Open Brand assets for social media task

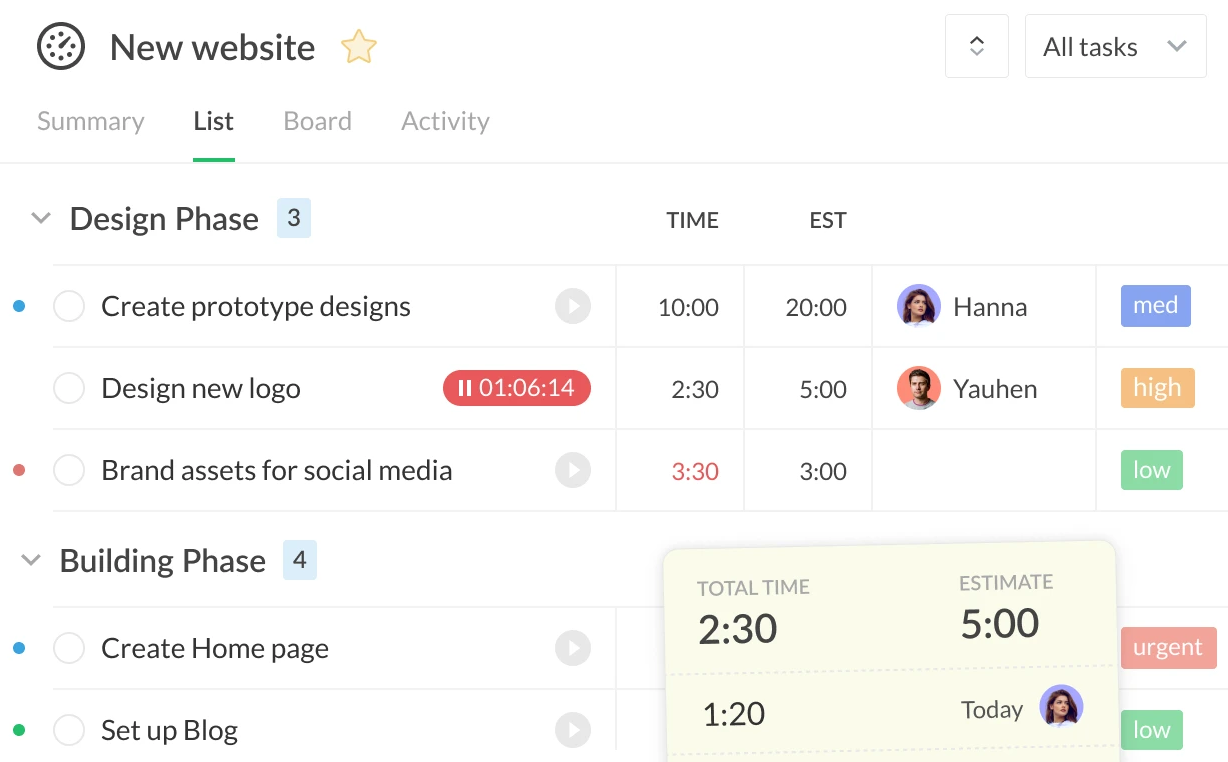click(x=277, y=470)
